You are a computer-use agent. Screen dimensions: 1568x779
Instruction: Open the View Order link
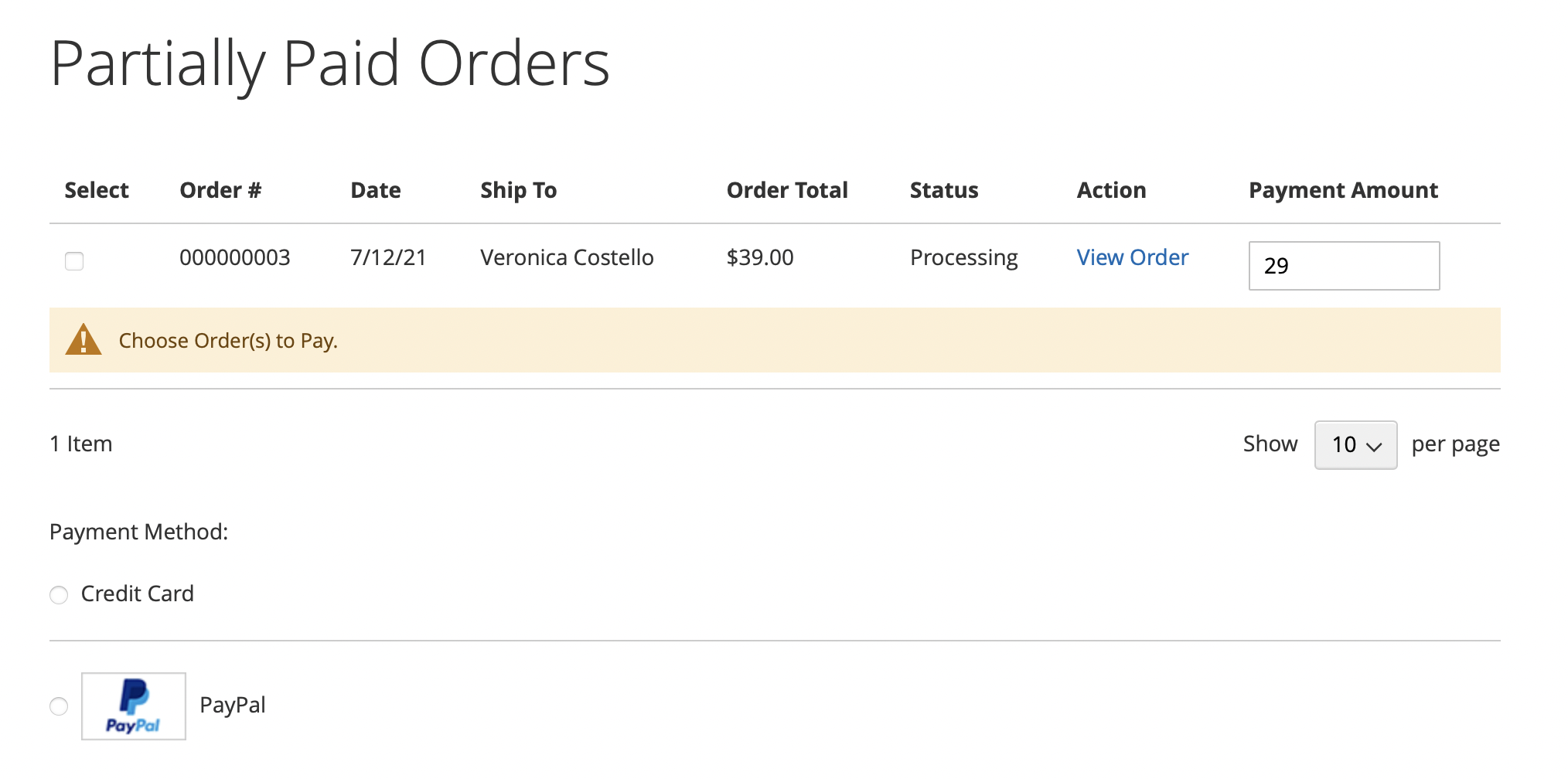coord(1132,257)
